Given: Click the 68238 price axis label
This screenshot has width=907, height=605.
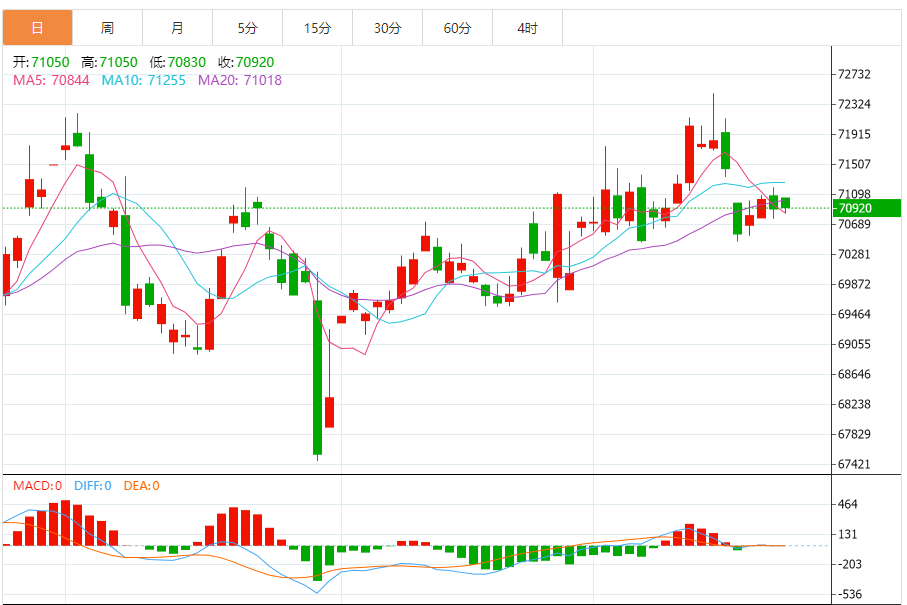Looking at the screenshot, I should click(x=854, y=404).
